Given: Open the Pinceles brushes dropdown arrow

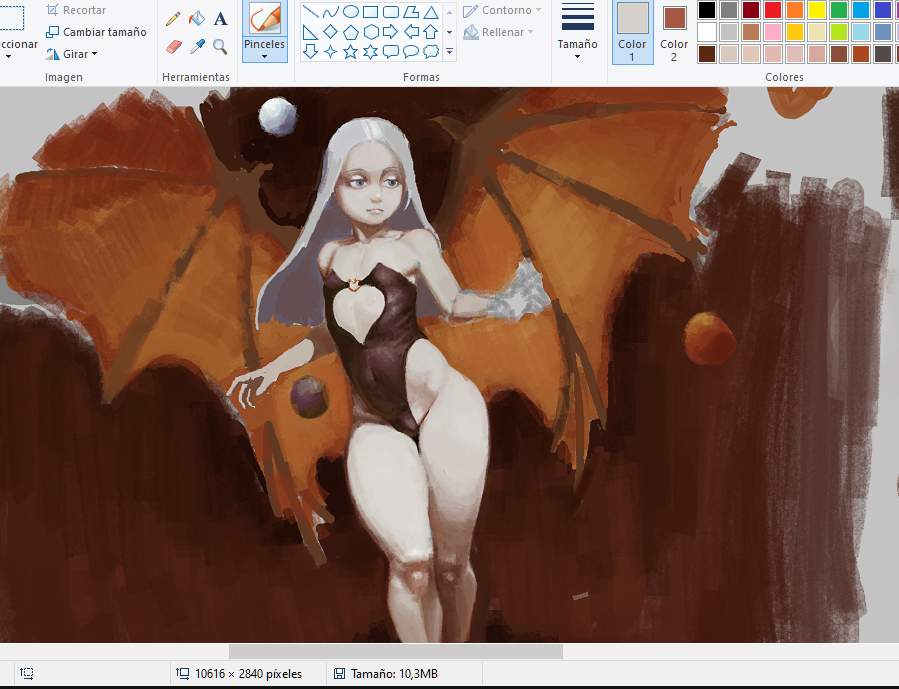Looking at the screenshot, I should (x=264, y=56).
